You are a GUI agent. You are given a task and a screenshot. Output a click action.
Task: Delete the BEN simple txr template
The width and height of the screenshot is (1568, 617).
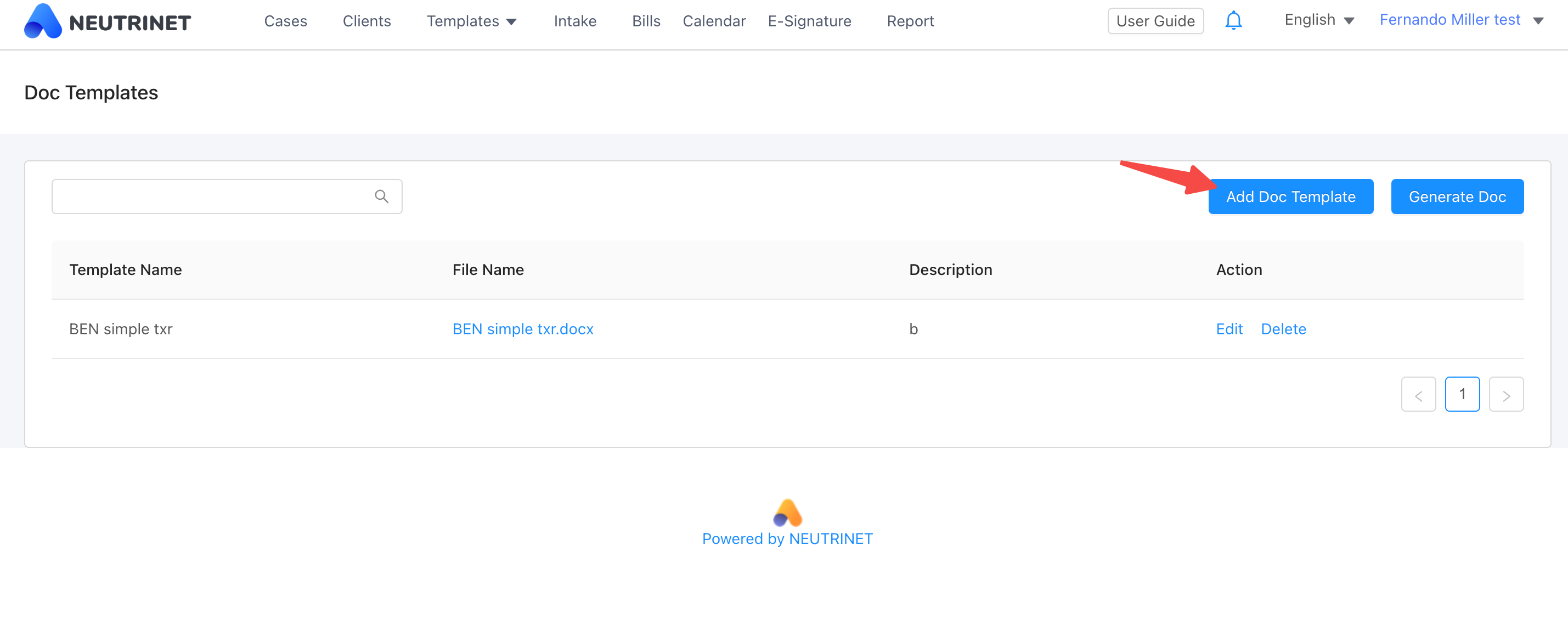(1283, 329)
